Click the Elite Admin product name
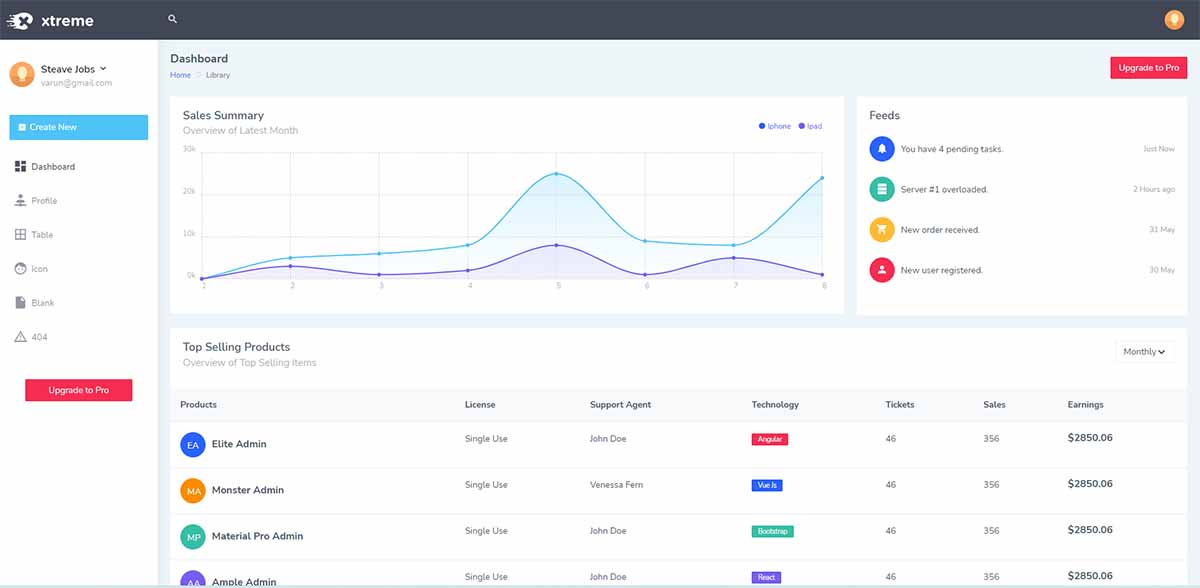Image resolution: width=1200 pixels, height=588 pixels. [239, 444]
